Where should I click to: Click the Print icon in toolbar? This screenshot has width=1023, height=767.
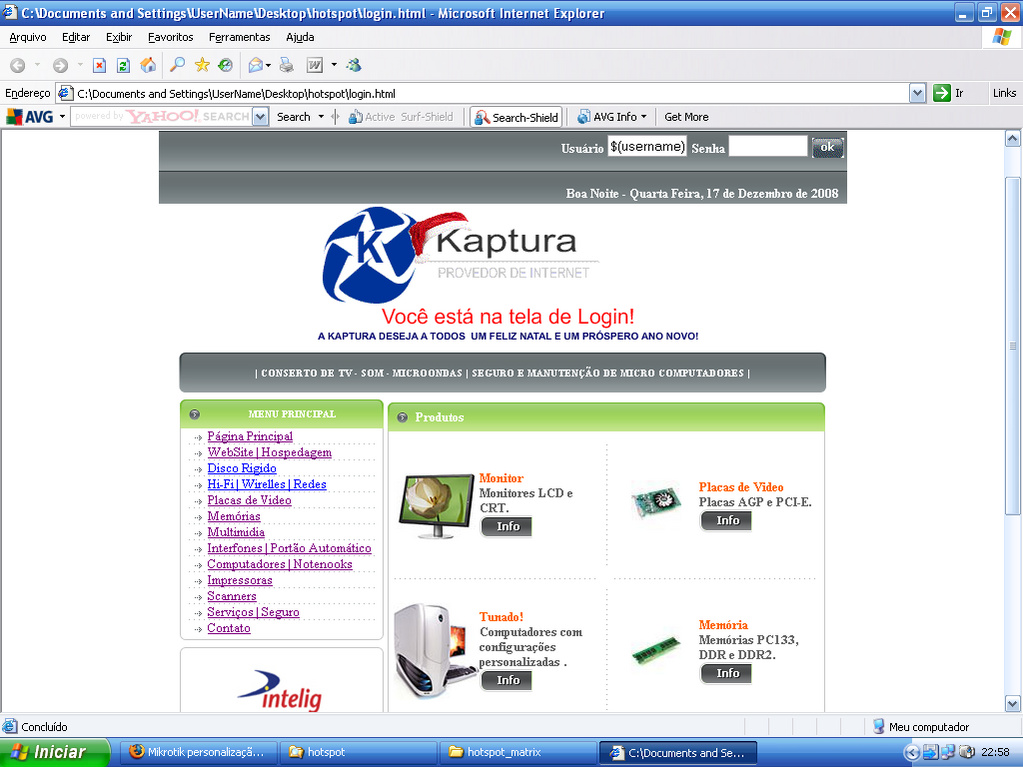pos(286,65)
